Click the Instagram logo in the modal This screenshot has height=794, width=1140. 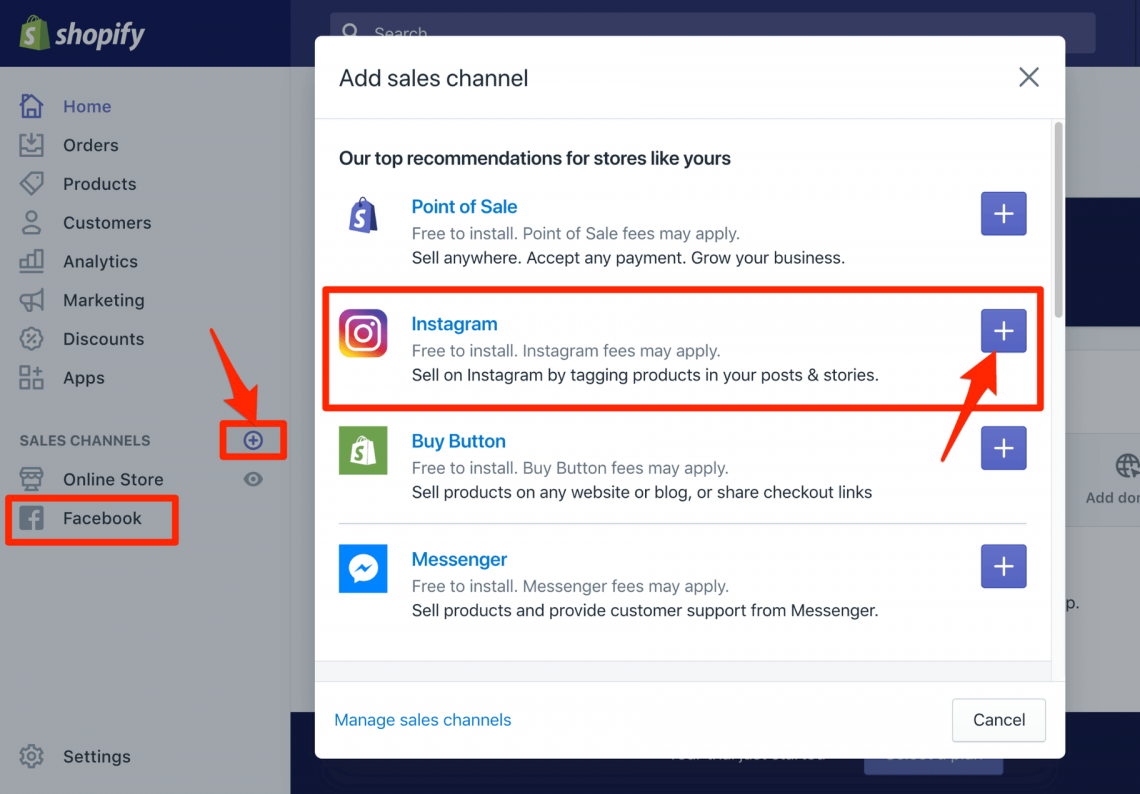pos(363,333)
